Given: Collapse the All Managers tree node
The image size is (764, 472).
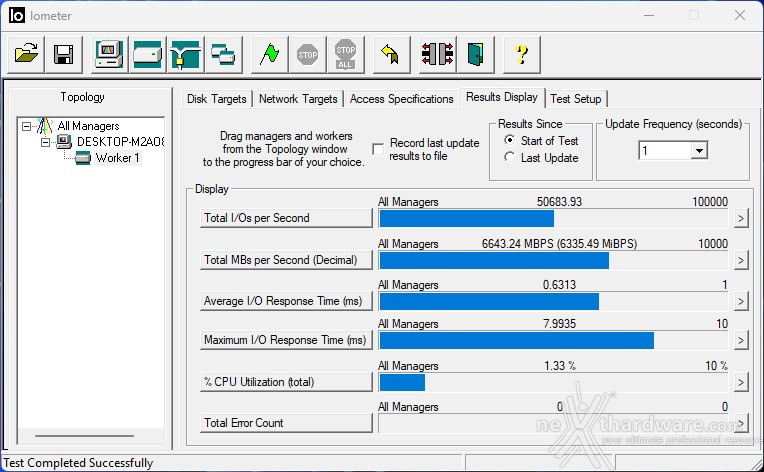Looking at the screenshot, I should [26, 126].
